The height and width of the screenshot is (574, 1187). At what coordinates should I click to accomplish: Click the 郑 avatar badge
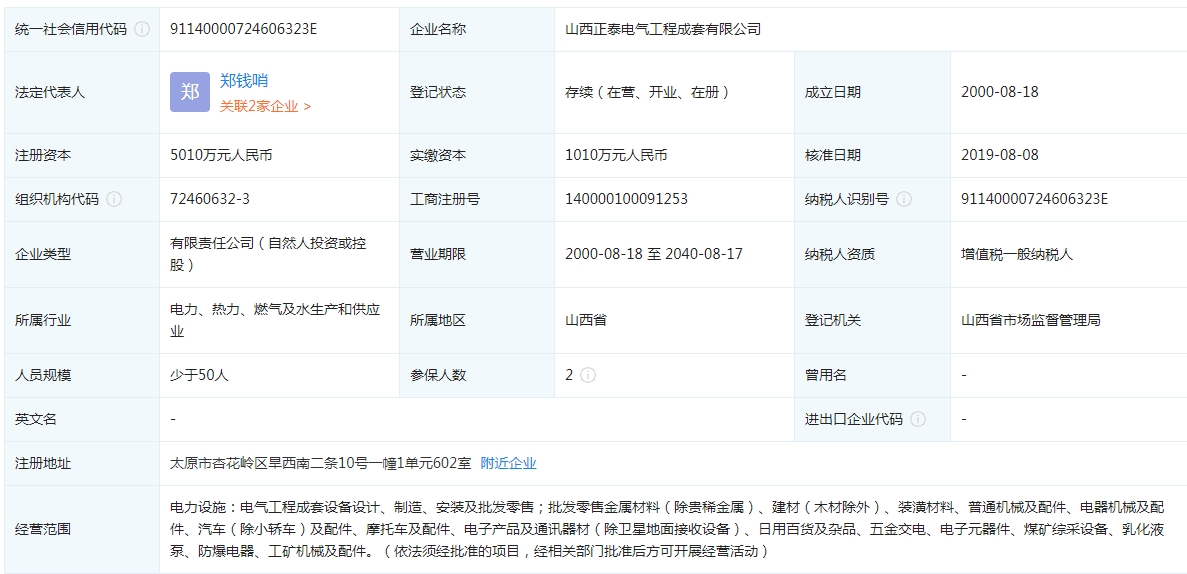(190, 92)
